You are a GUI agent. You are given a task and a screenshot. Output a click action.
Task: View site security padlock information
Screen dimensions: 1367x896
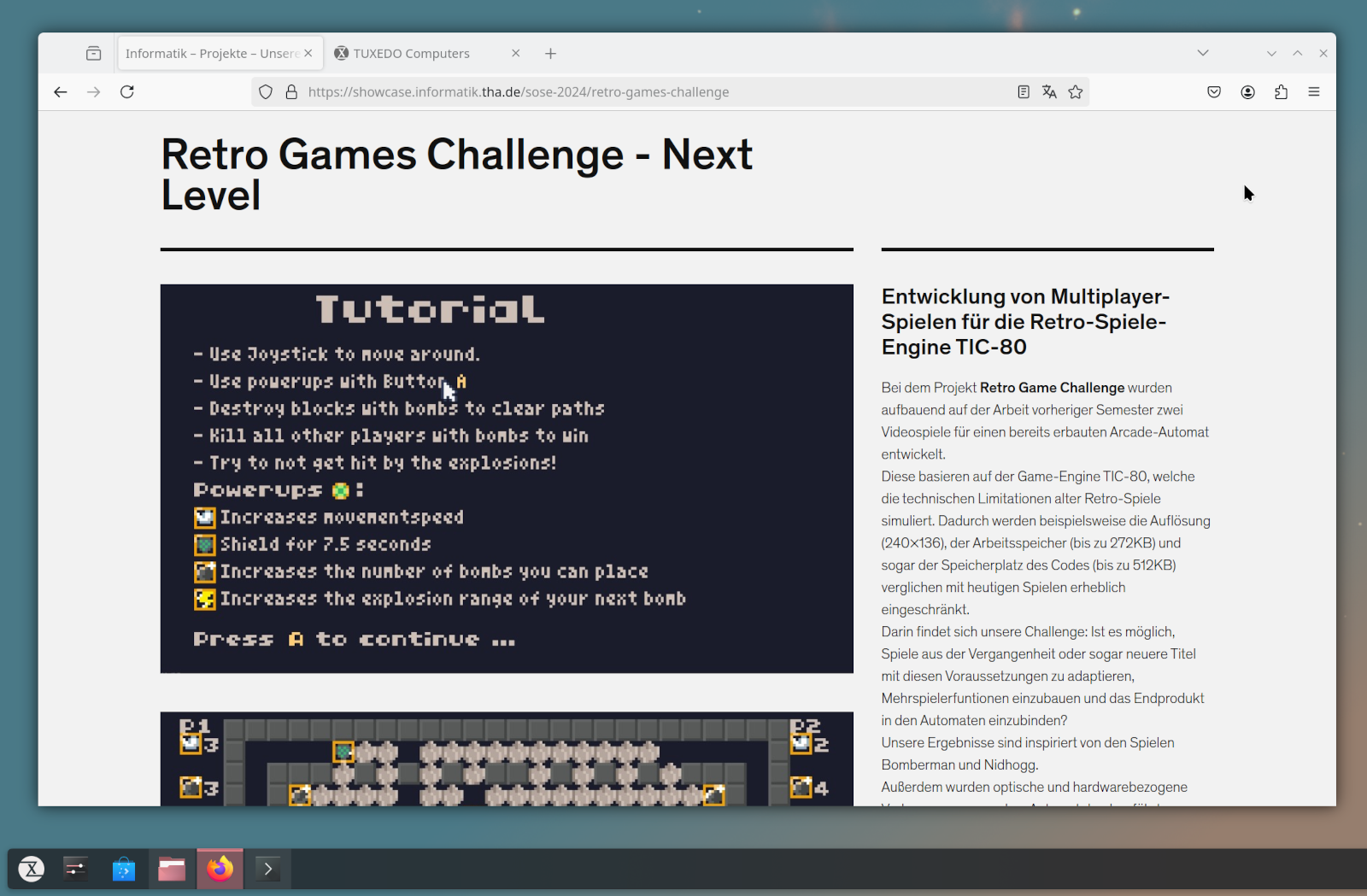[x=291, y=91]
